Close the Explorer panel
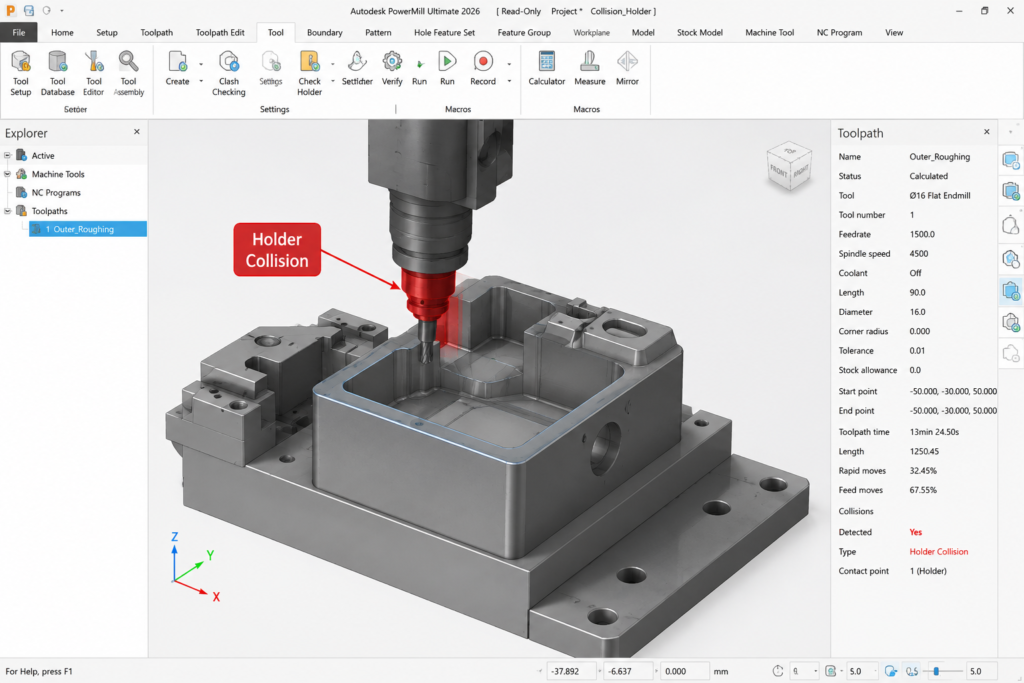Screen dimensions: 1024x683 point(136,132)
